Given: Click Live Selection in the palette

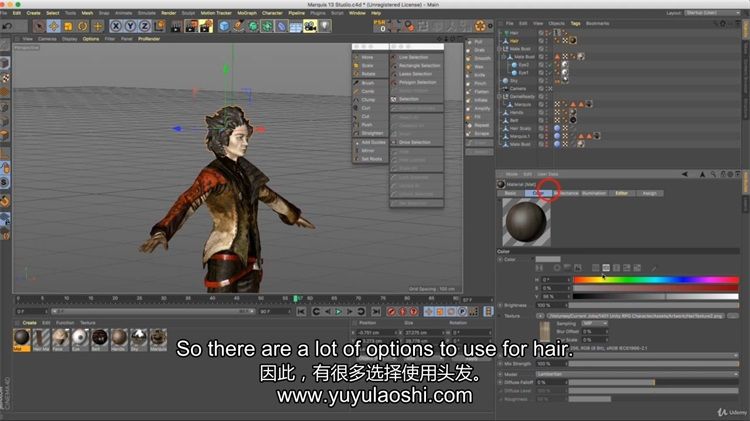Looking at the screenshot, I should 413,57.
